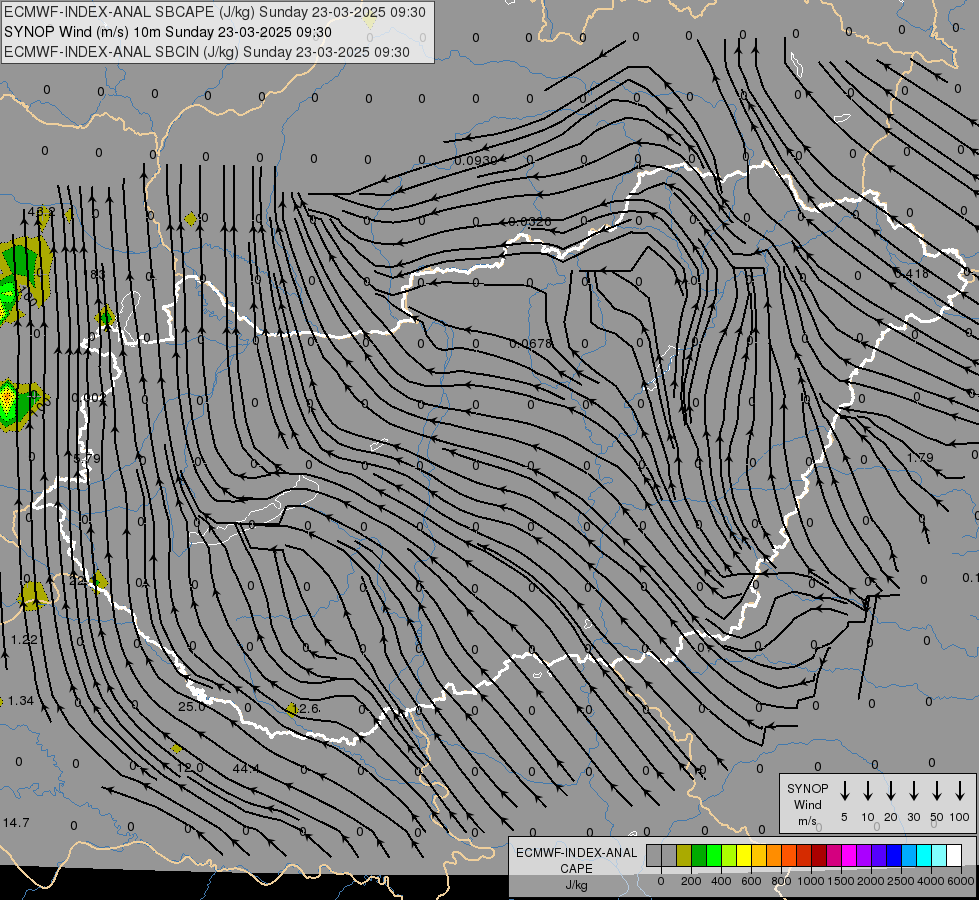Click the 50 m/s wind arrow in legend
Viewport: 979px width, 900px height.
pyautogui.click(x=937, y=791)
